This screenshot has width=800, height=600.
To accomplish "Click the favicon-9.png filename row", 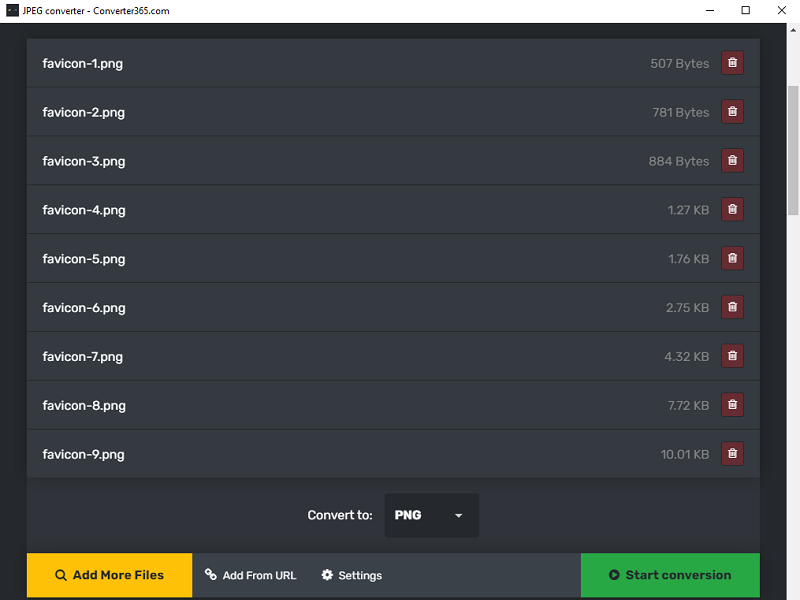I will coord(83,454).
